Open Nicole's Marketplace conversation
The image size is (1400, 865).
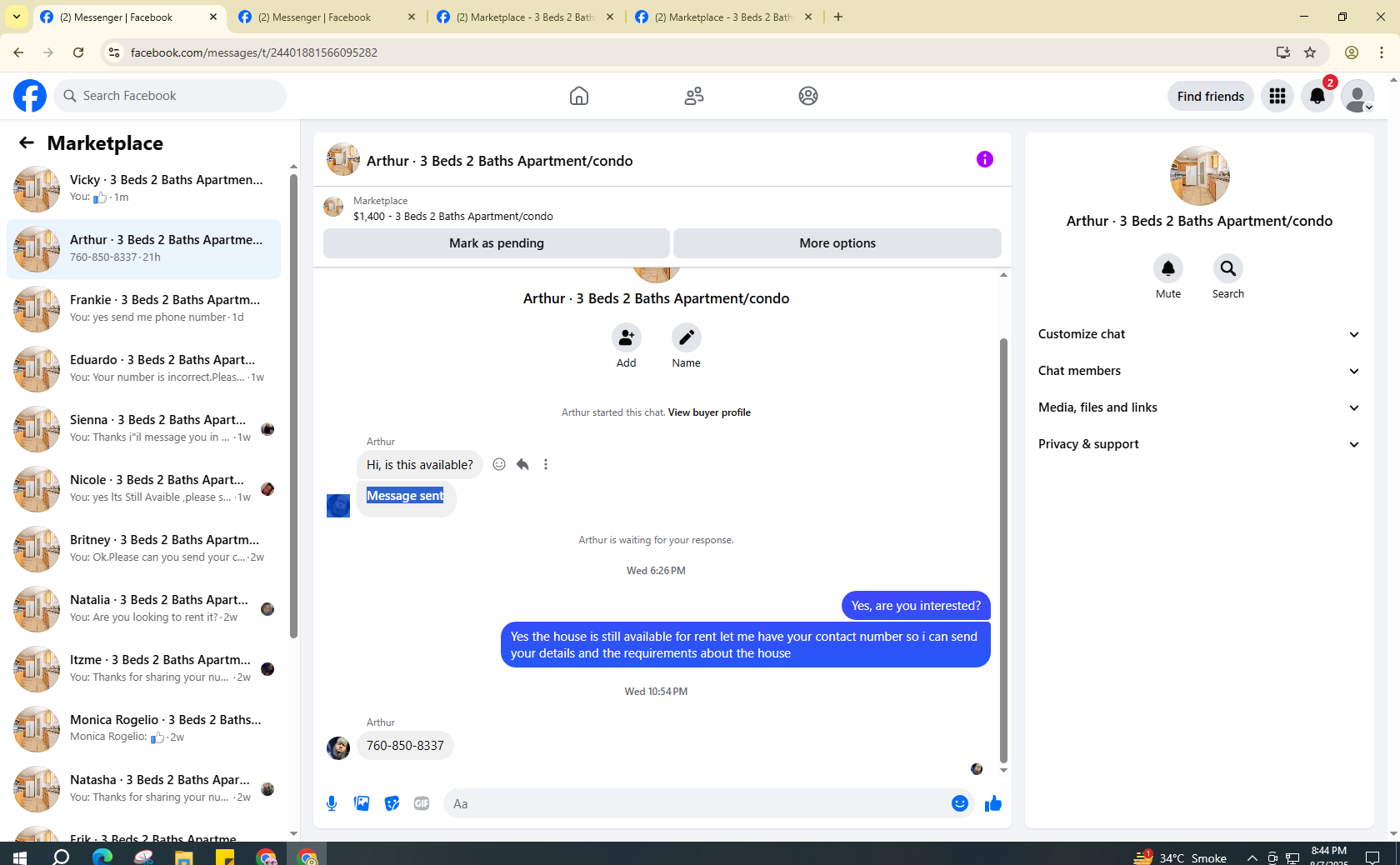[x=143, y=489]
